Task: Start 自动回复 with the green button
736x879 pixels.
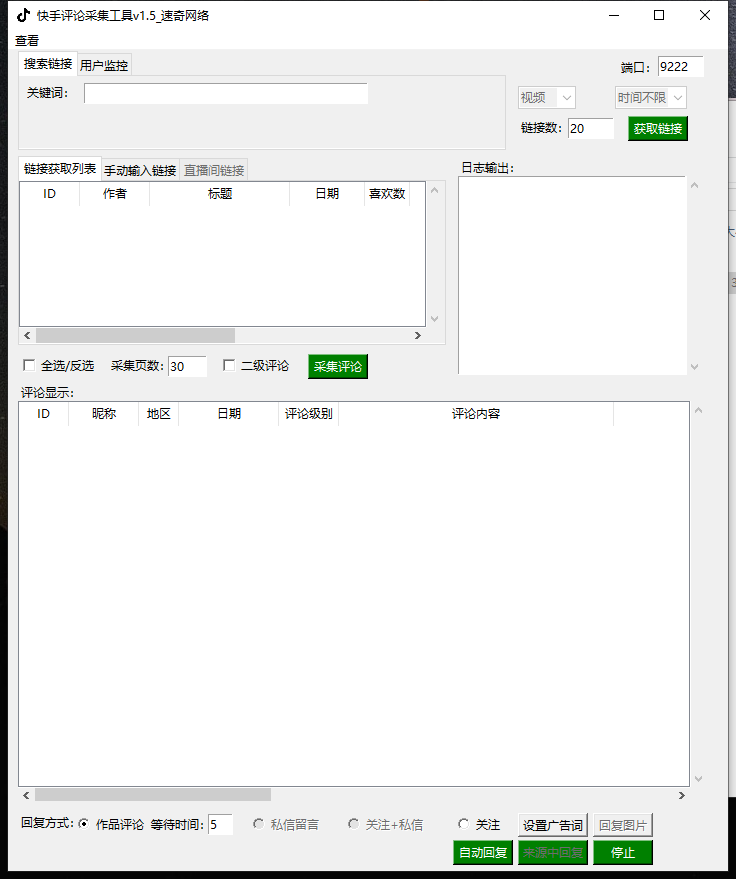Action: [482, 853]
